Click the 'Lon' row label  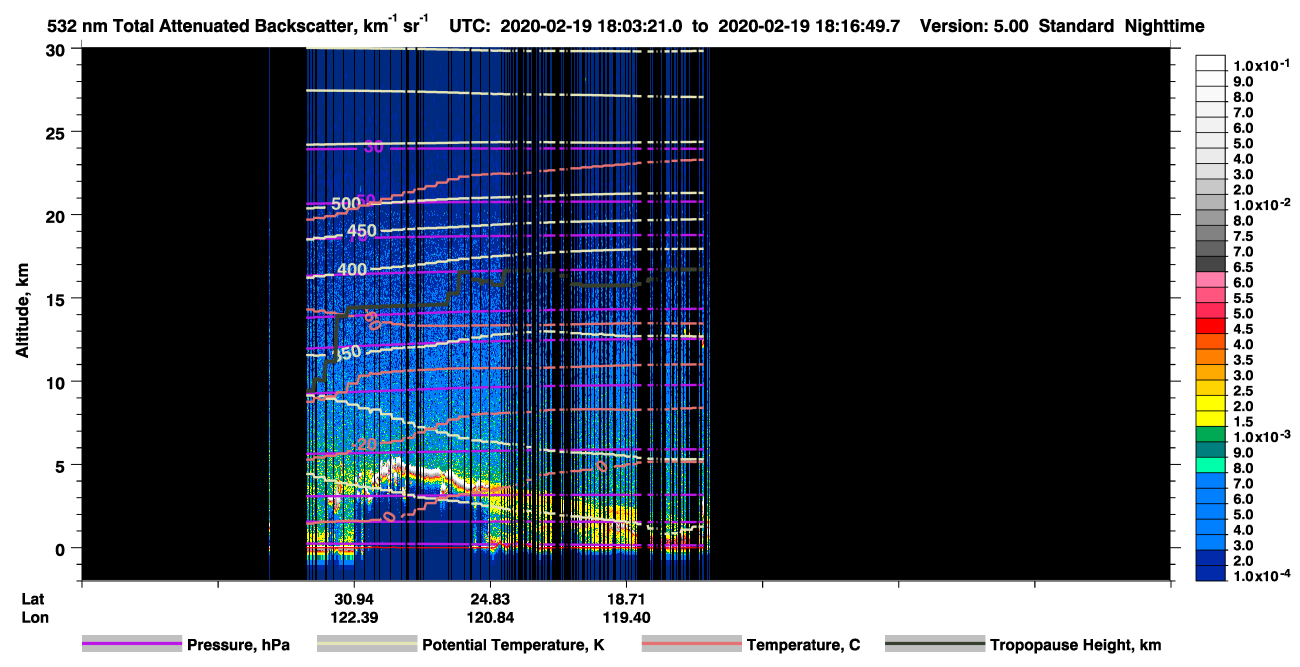35,618
